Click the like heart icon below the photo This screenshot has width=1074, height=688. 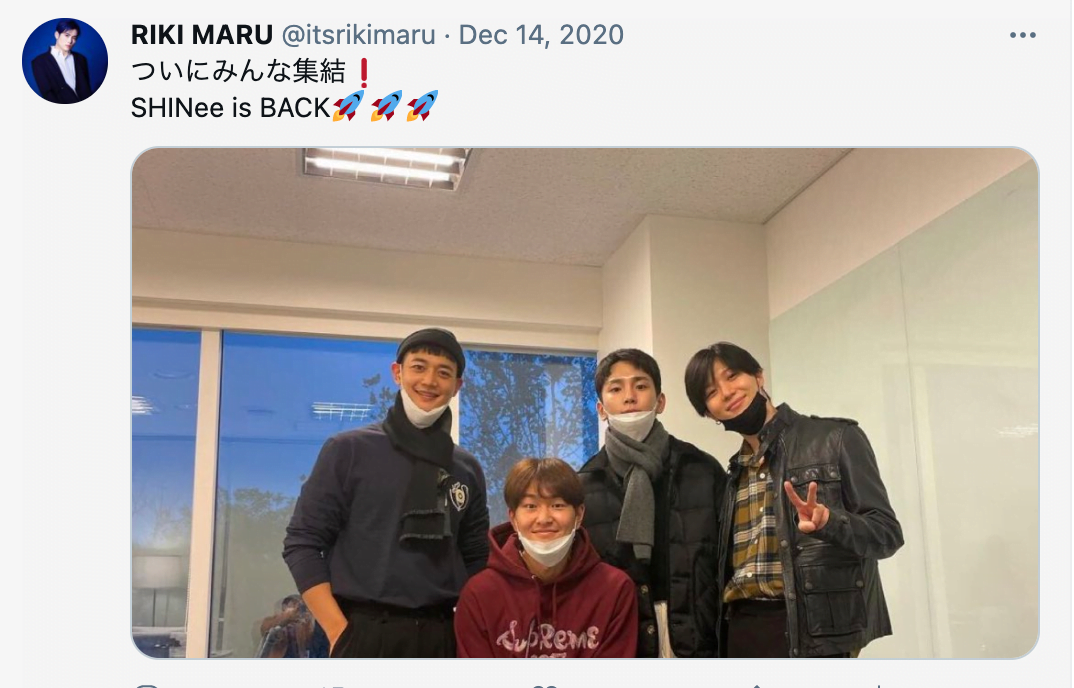(x=545, y=685)
